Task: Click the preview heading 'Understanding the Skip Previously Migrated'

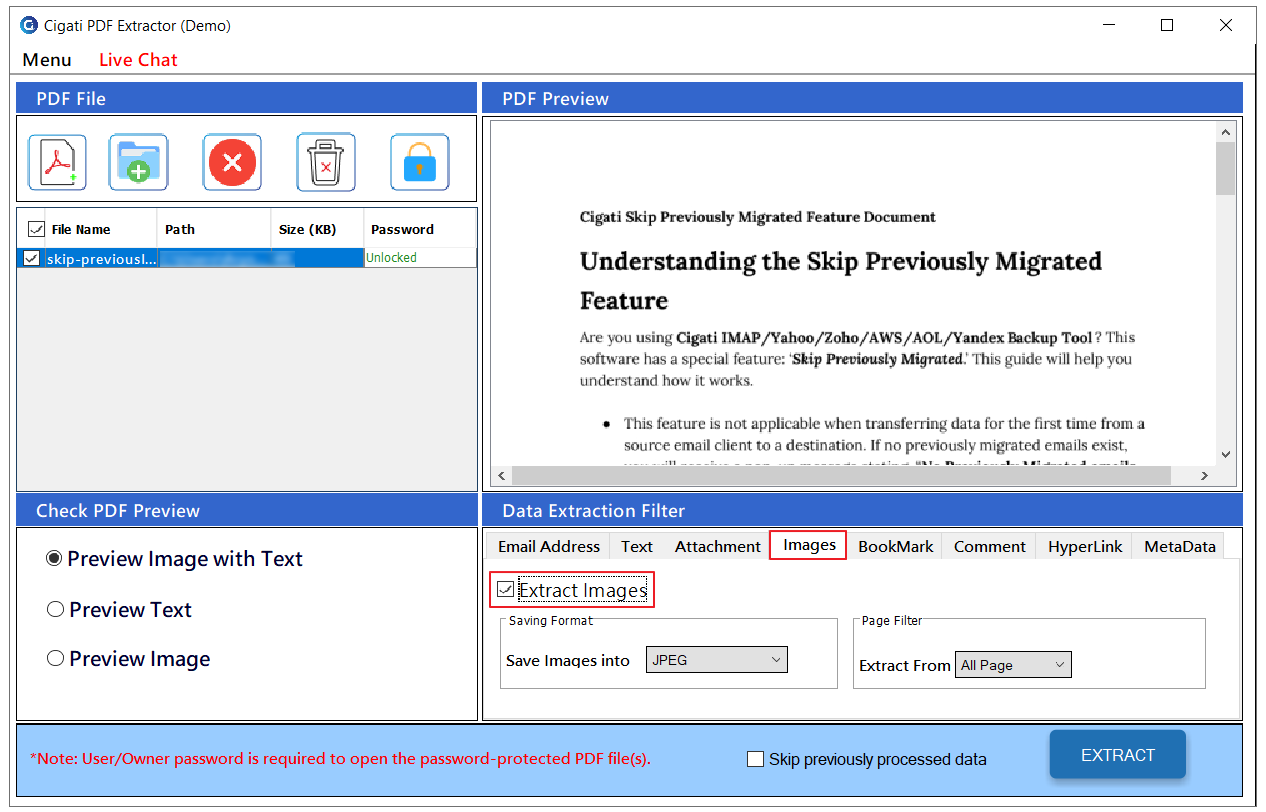Action: (841, 262)
